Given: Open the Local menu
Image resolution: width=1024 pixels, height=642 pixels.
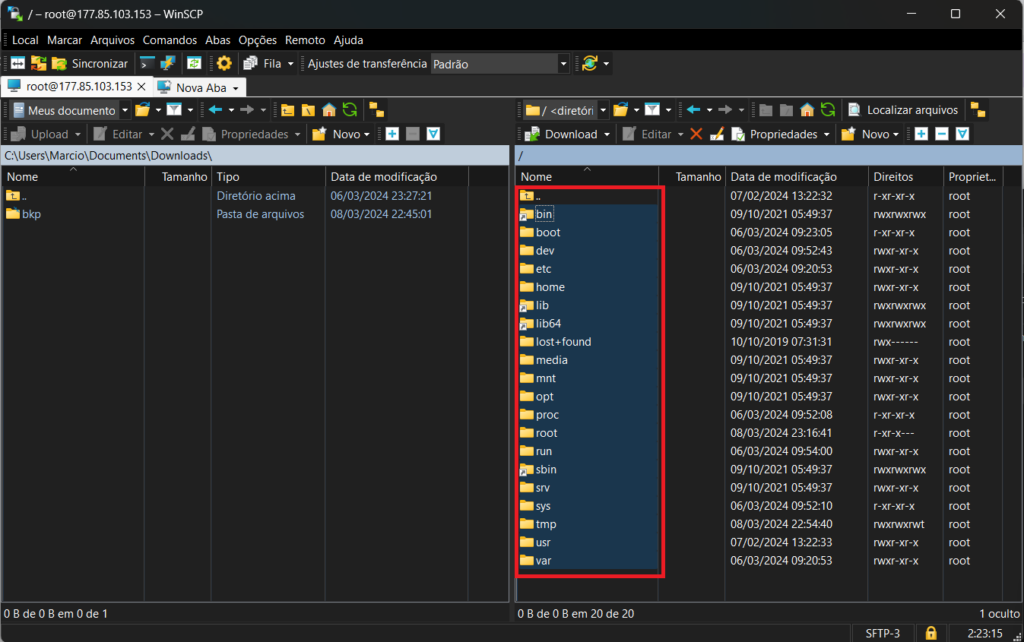Looking at the screenshot, I should pos(25,40).
